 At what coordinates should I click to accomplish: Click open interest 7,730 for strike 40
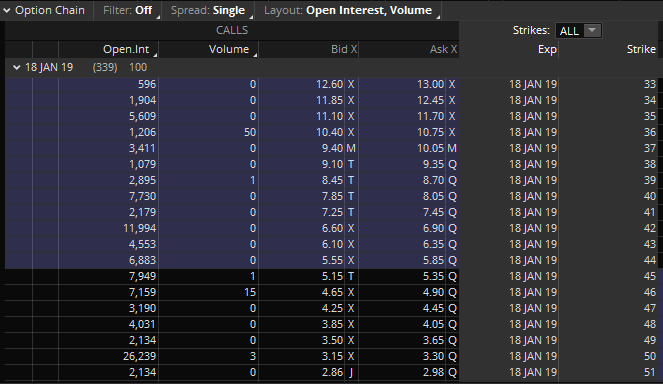point(142,197)
